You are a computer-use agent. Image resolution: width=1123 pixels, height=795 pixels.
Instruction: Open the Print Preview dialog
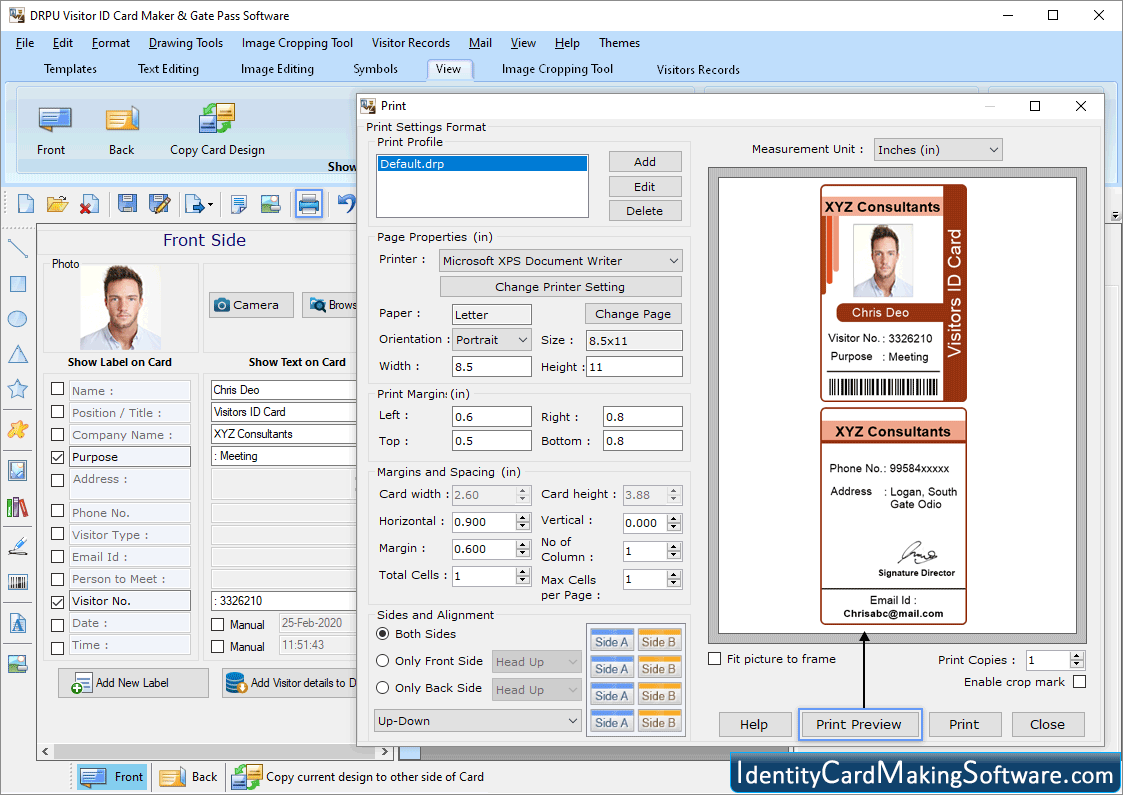click(859, 723)
